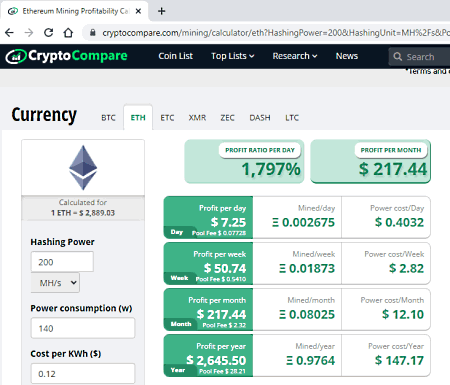This screenshot has height=385, width=450.
Task: Switch to the BTC currency tab
Action: (108, 118)
